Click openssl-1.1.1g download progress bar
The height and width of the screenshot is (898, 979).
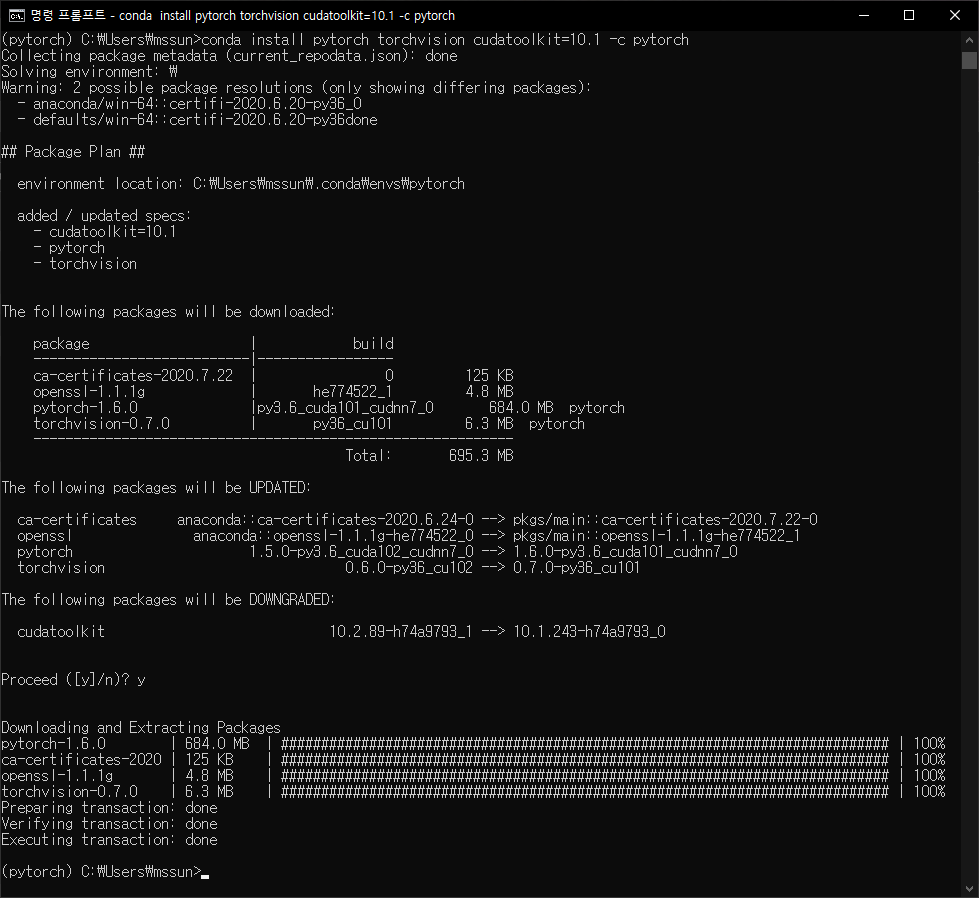tap(584, 776)
